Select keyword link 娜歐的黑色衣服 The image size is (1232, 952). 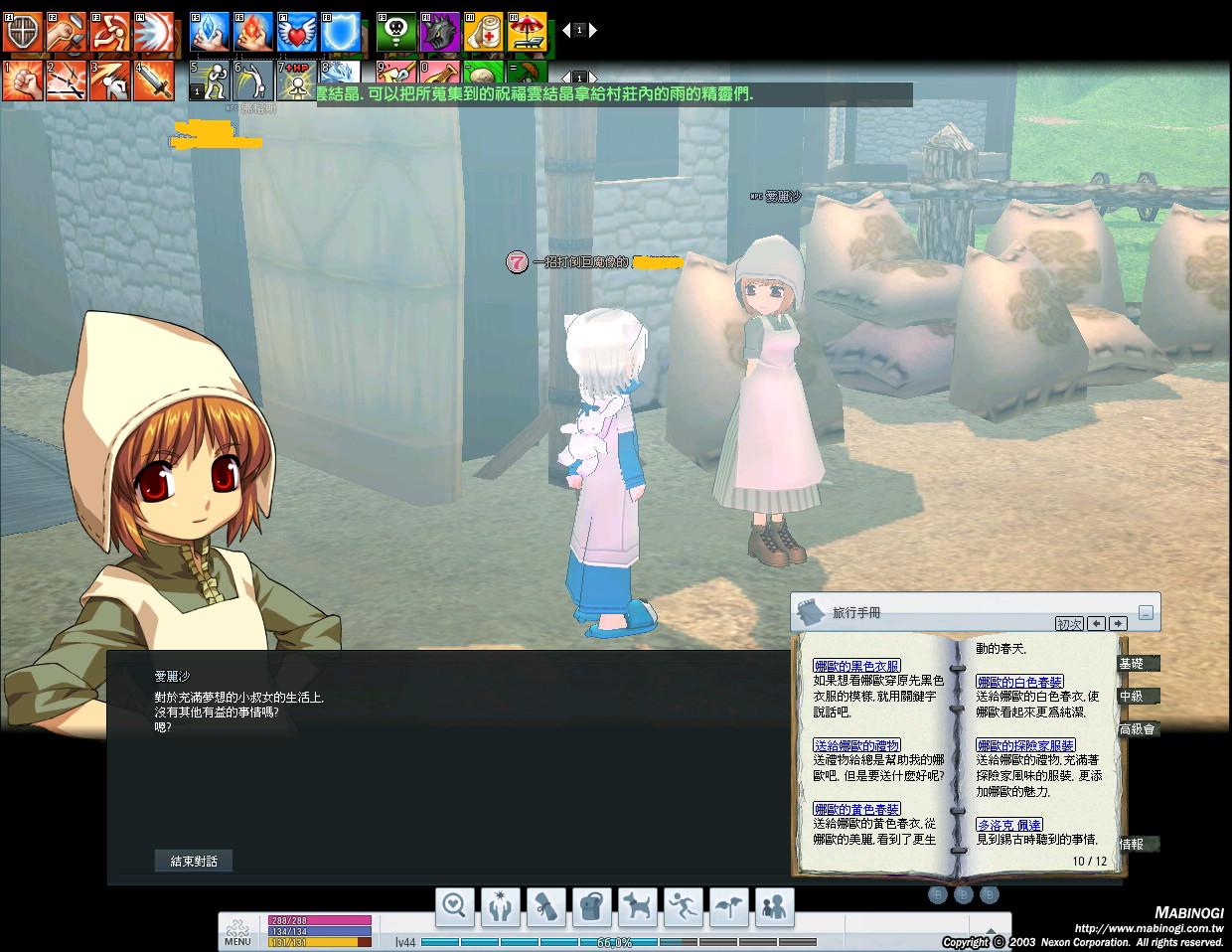pyautogui.click(x=856, y=666)
